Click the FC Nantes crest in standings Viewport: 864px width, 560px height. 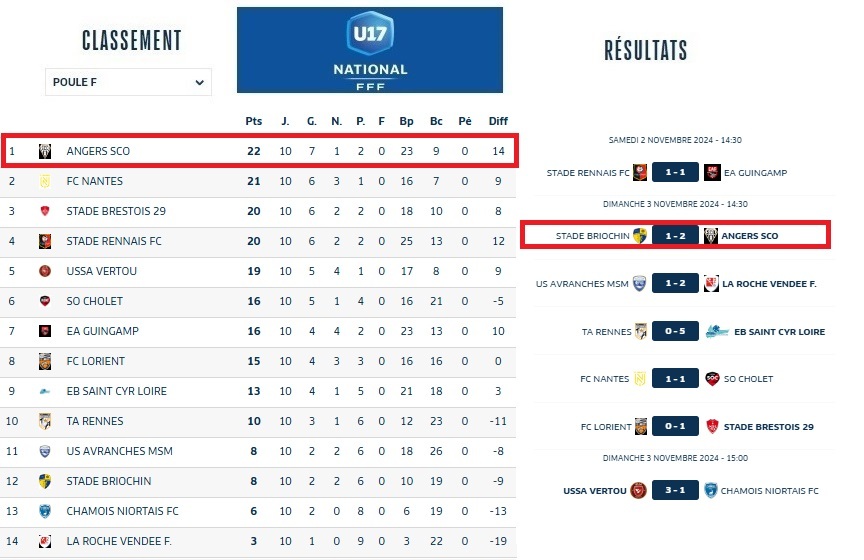pos(45,181)
